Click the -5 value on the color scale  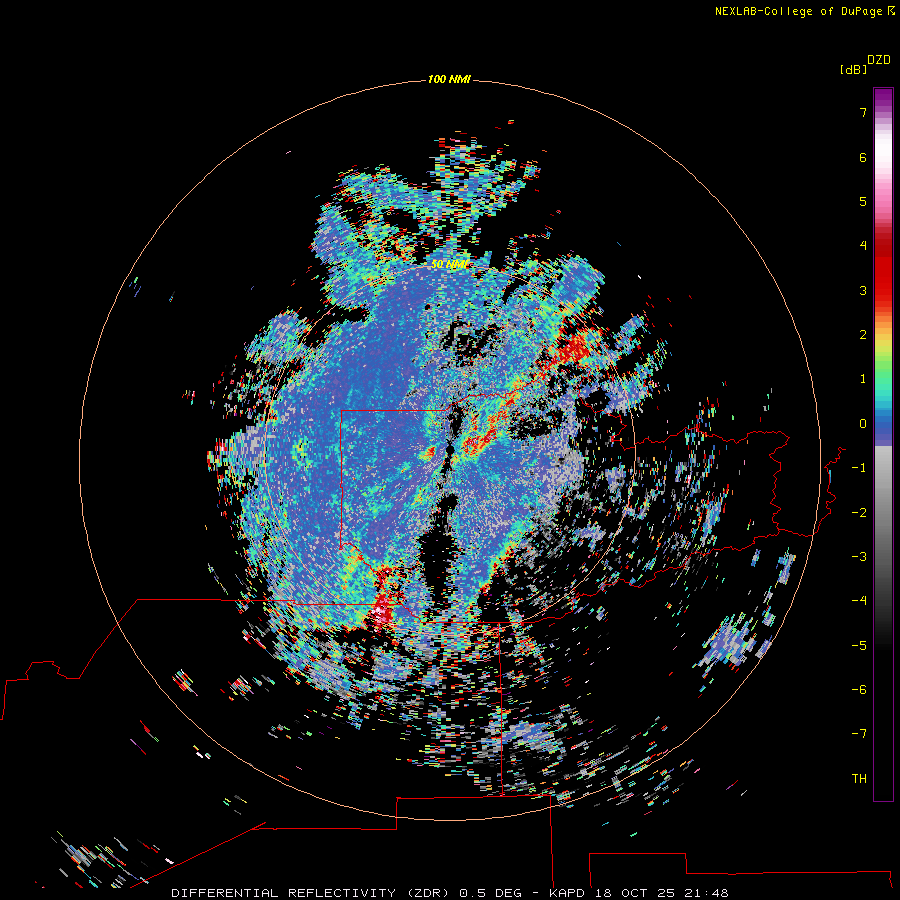point(859,646)
